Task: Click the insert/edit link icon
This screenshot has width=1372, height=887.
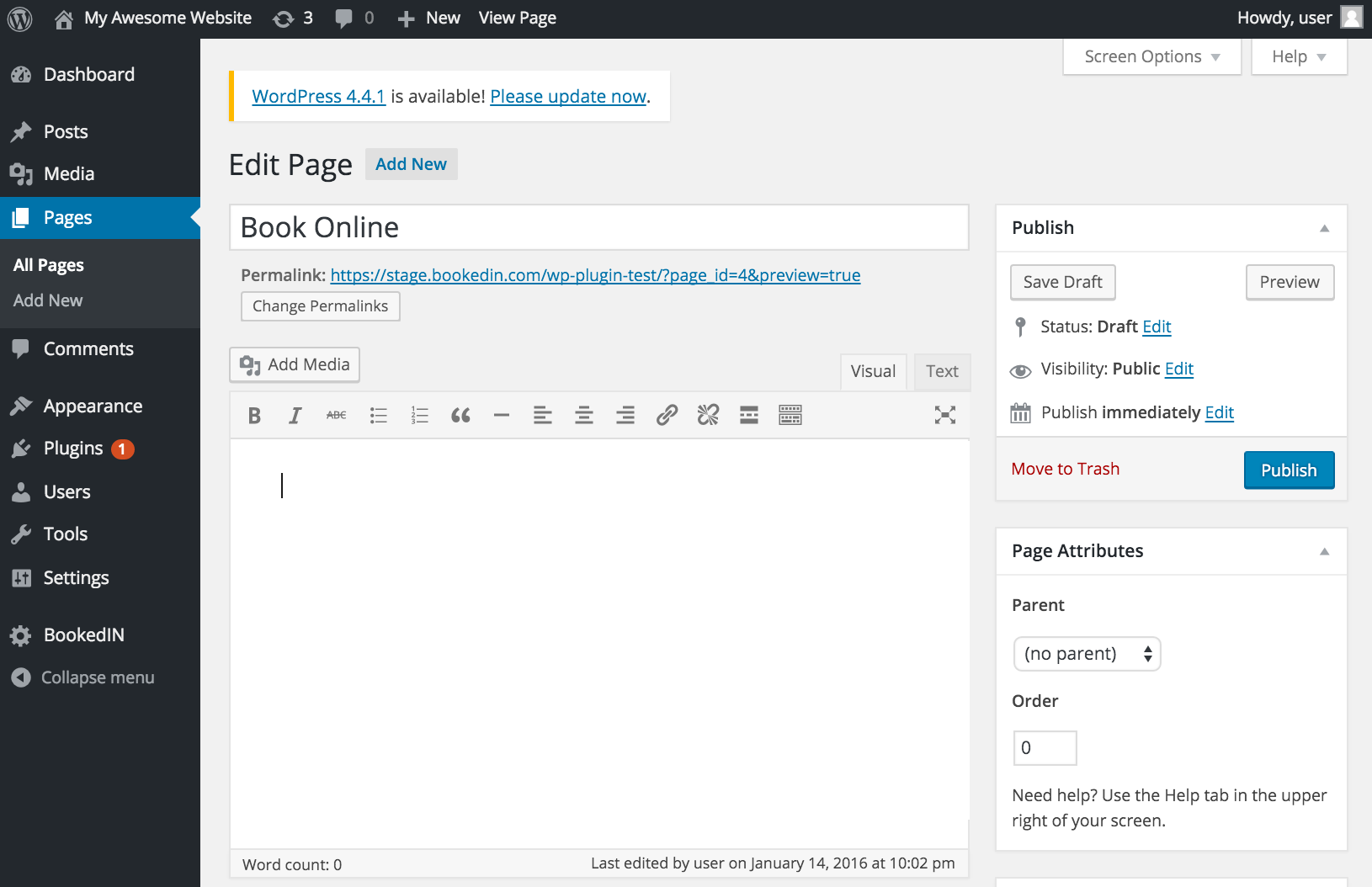Action: (x=667, y=415)
